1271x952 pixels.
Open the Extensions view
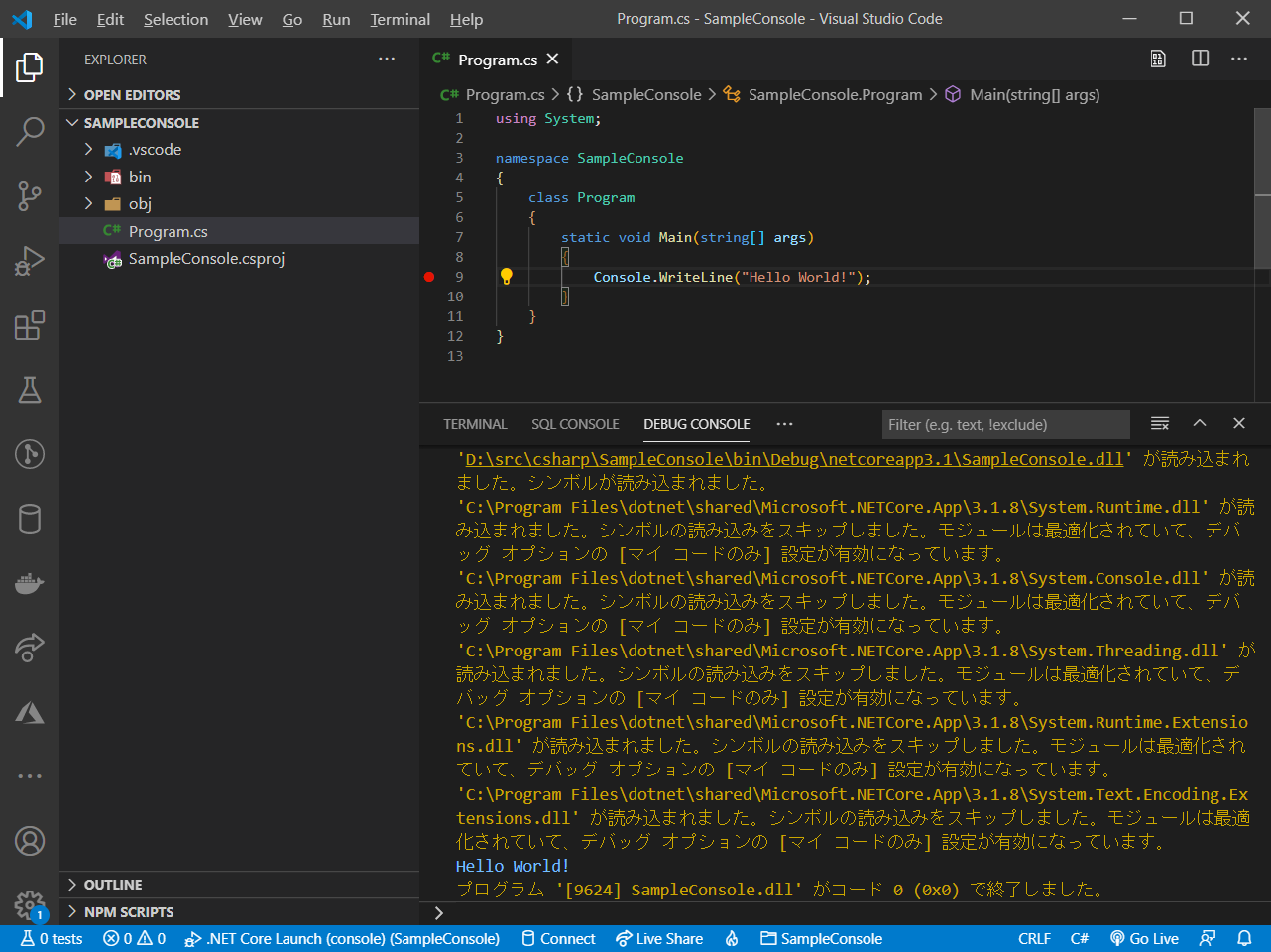[x=30, y=325]
